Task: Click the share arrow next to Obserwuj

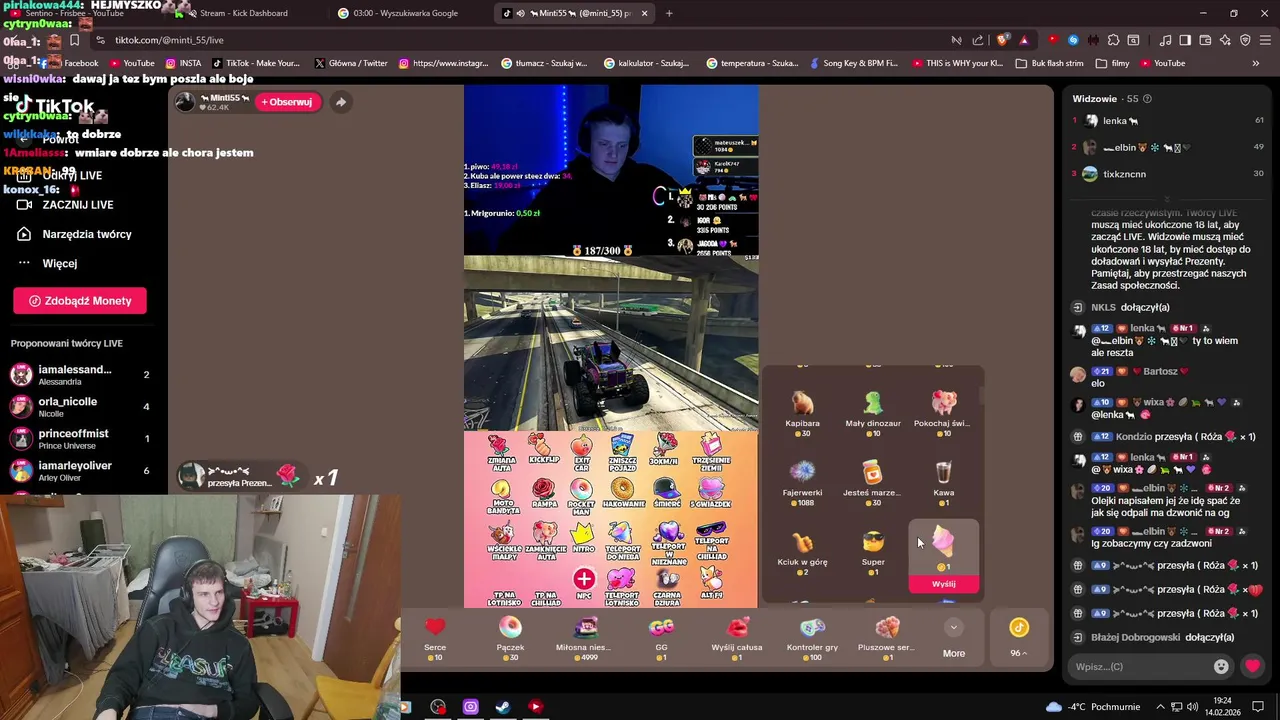Action: tap(340, 101)
